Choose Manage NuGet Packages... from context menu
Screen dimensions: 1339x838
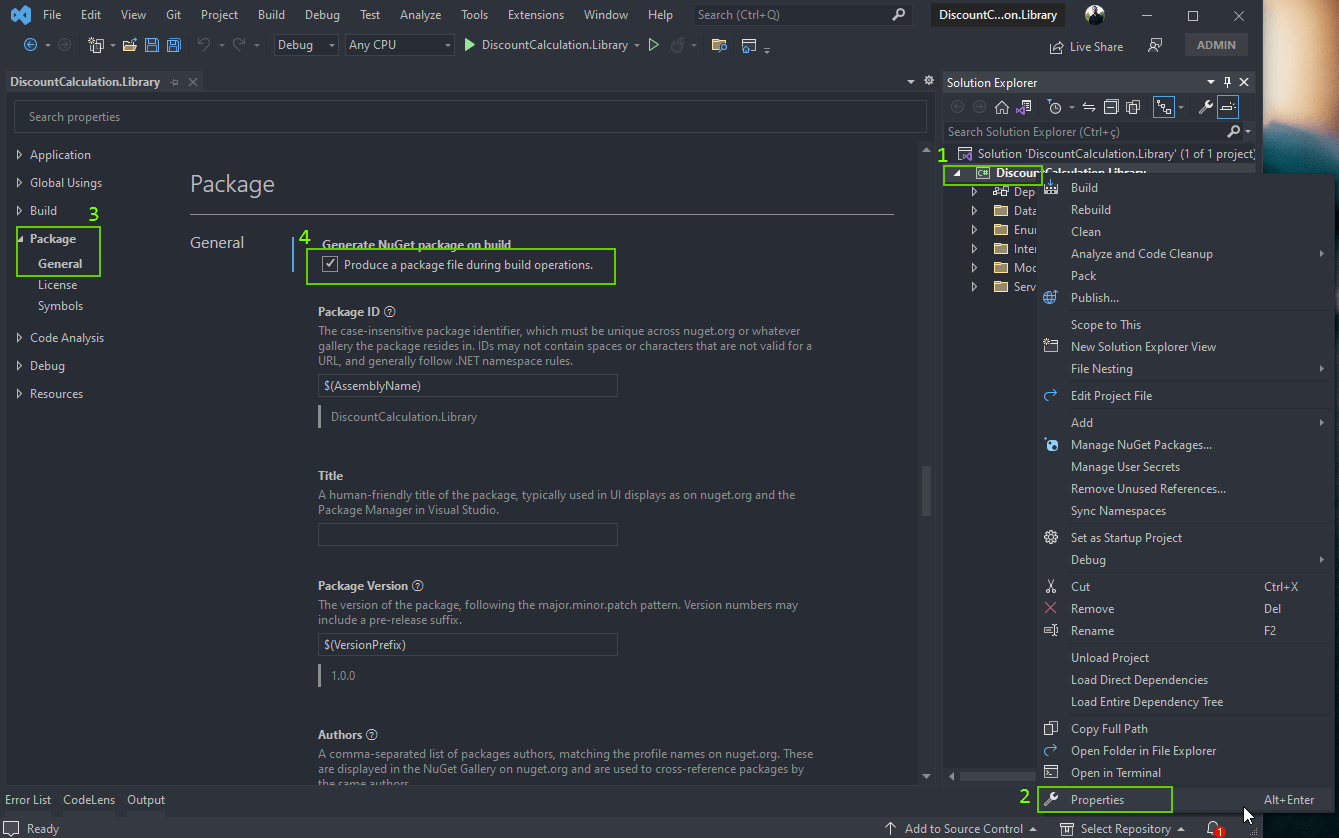pos(1141,445)
